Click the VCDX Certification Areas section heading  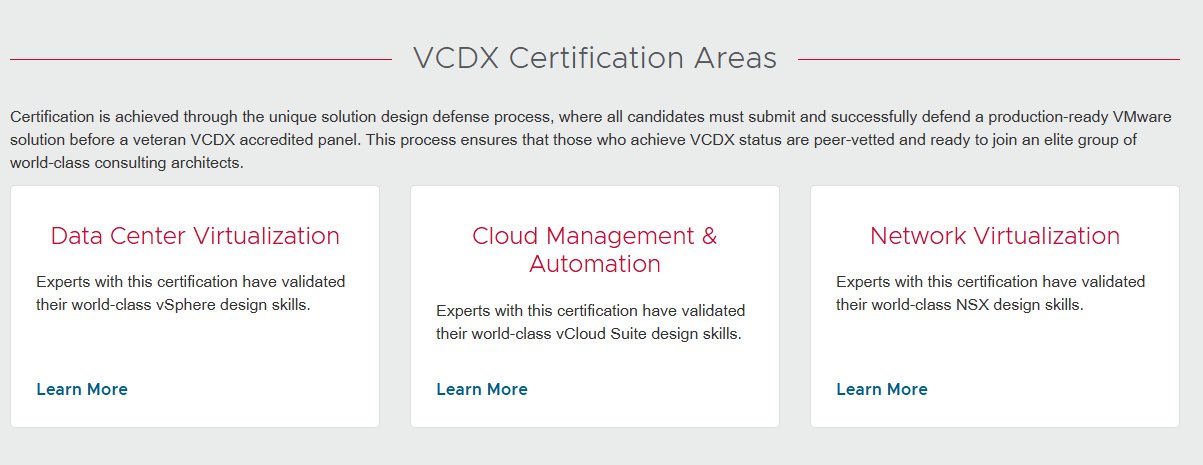click(x=595, y=58)
